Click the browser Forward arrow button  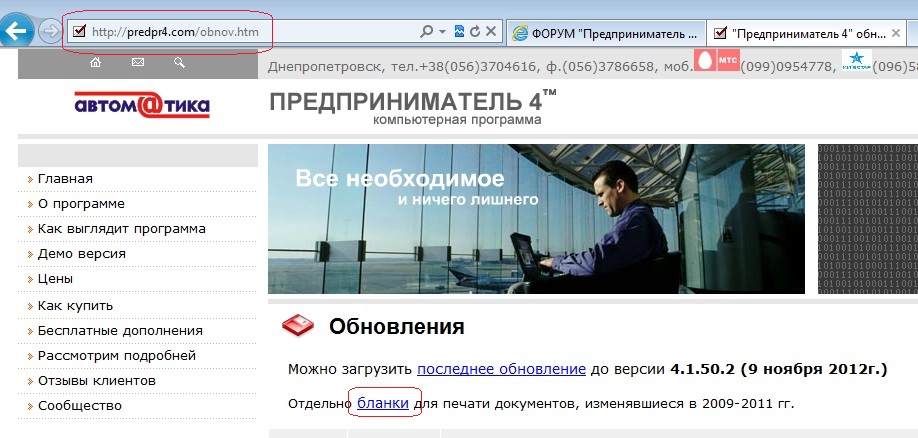(49, 30)
